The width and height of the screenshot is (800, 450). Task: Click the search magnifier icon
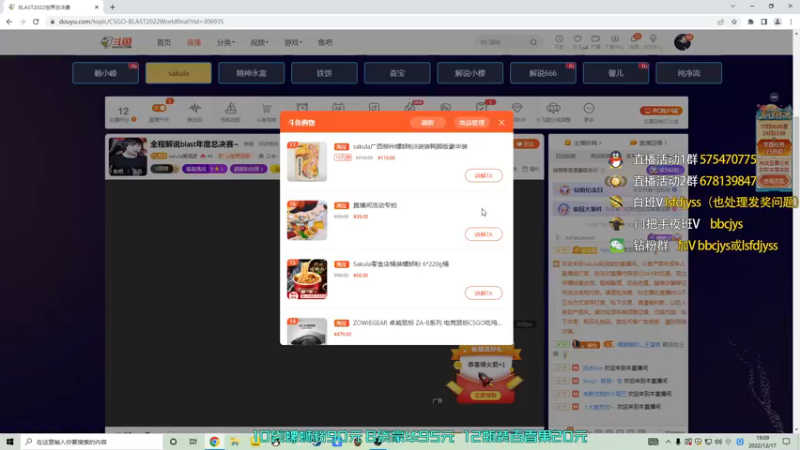(533, 42)
